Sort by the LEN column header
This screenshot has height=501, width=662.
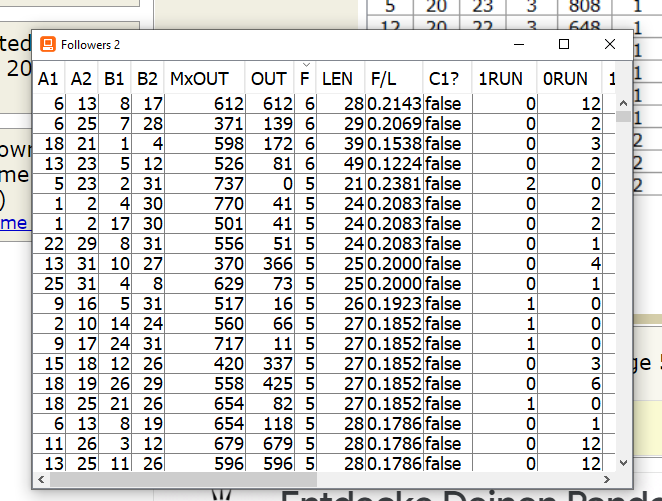(341, 79)
